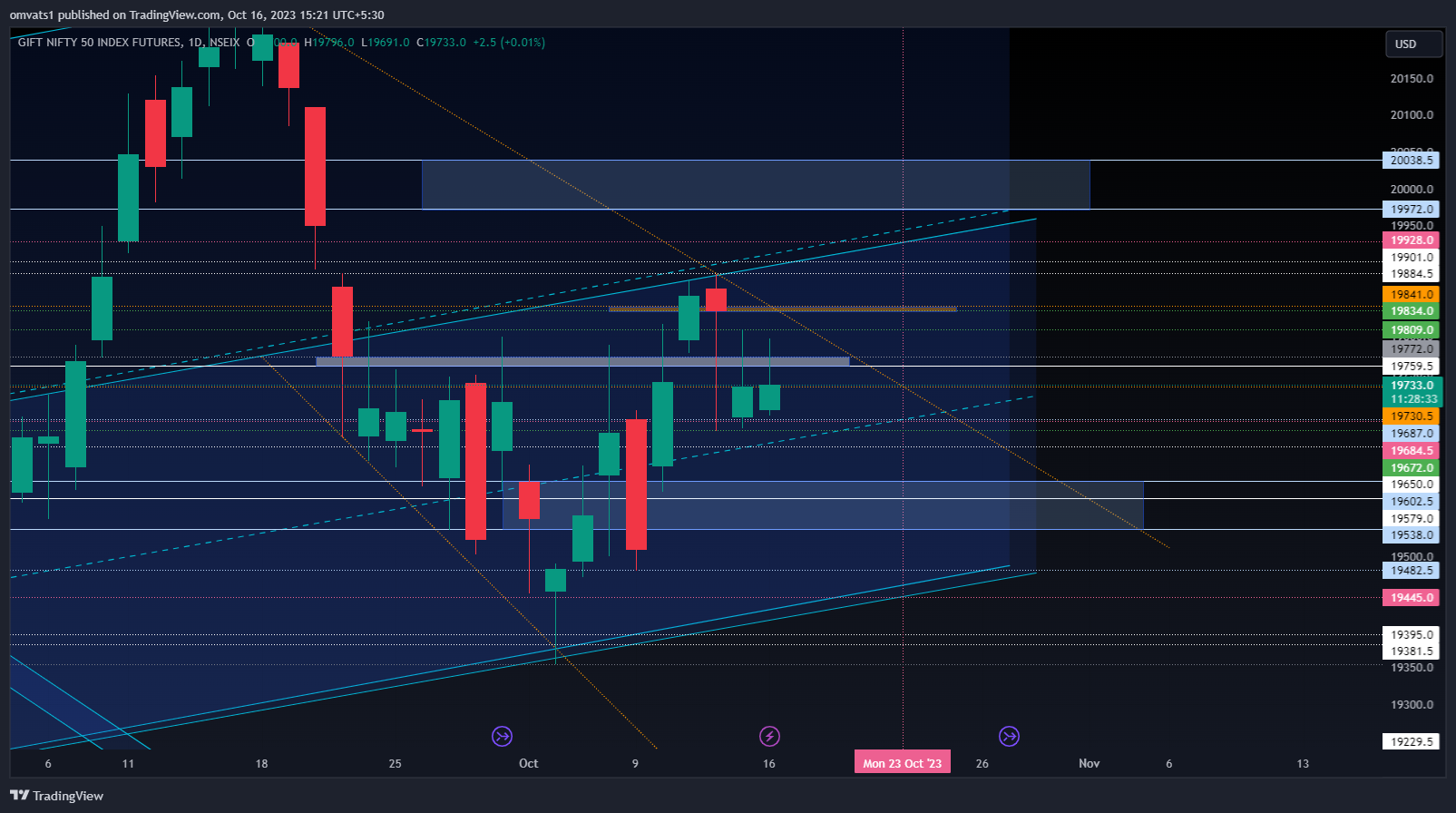1456x813 pixels.
Task: Select the gray 19772.0 price label
Action: point(1412,349)
